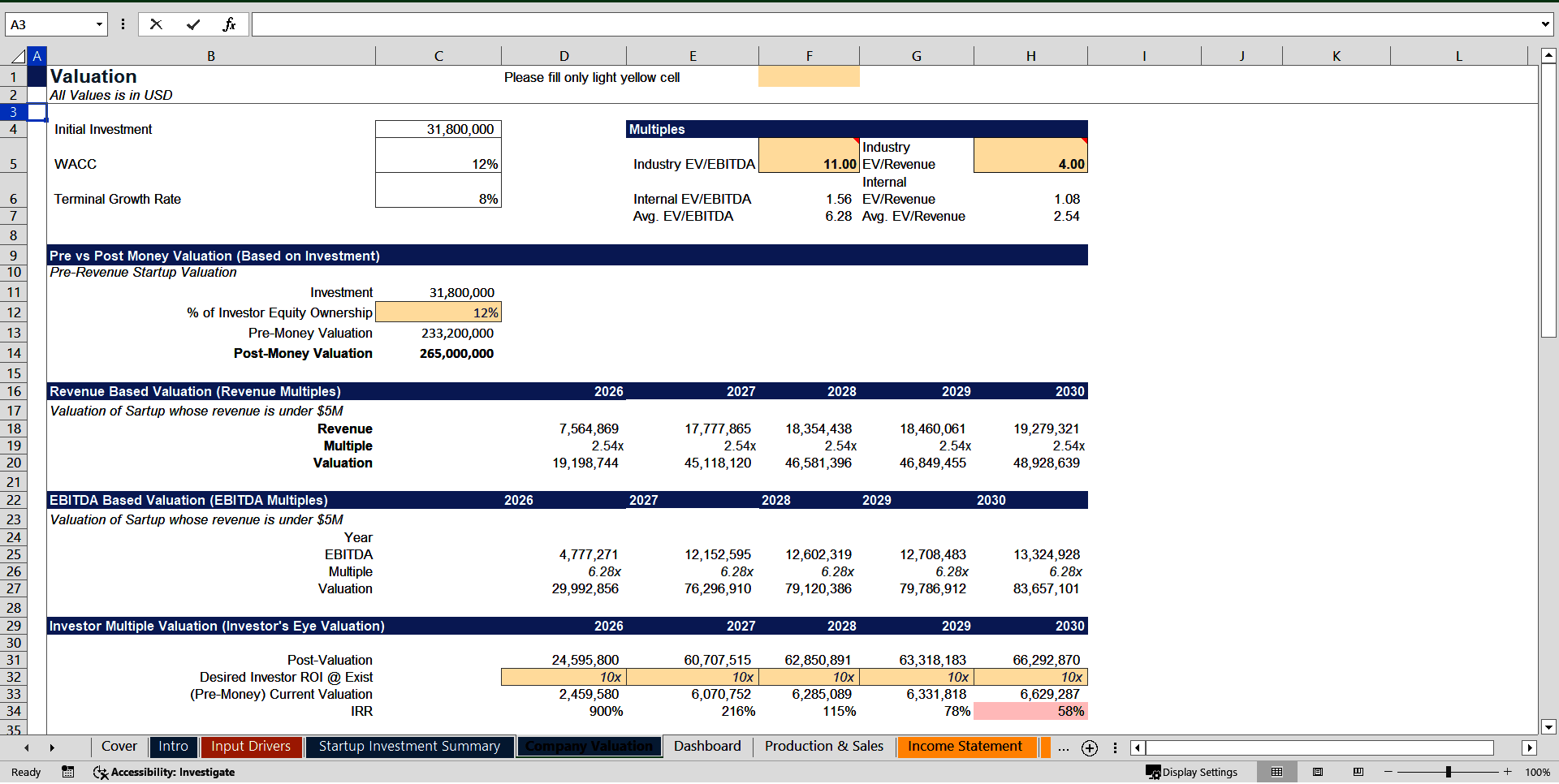Select row 12 header
Viewport: 1559px width, 784px height.
pos(14,312)
